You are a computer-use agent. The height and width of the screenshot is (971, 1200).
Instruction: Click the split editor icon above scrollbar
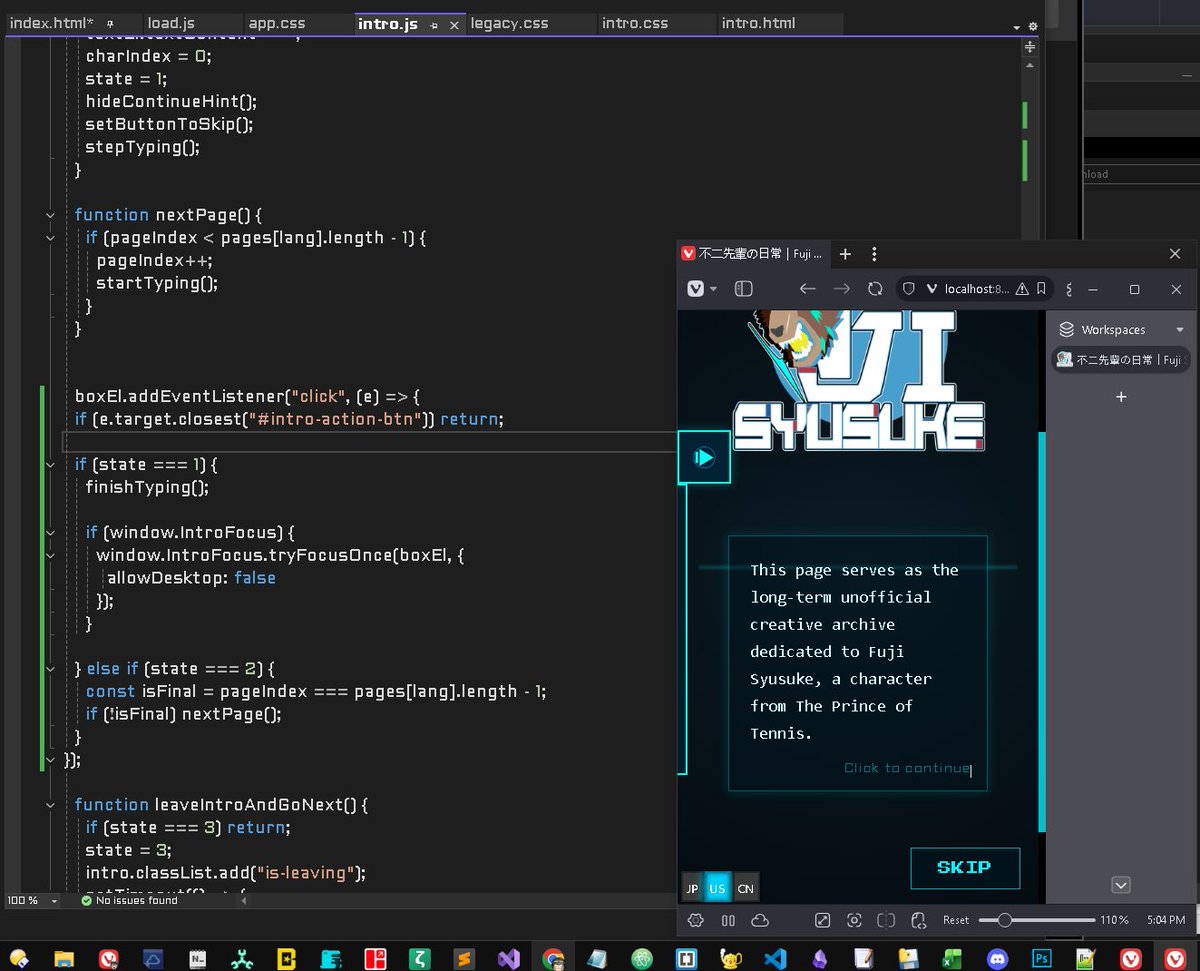pos(1030,46)
